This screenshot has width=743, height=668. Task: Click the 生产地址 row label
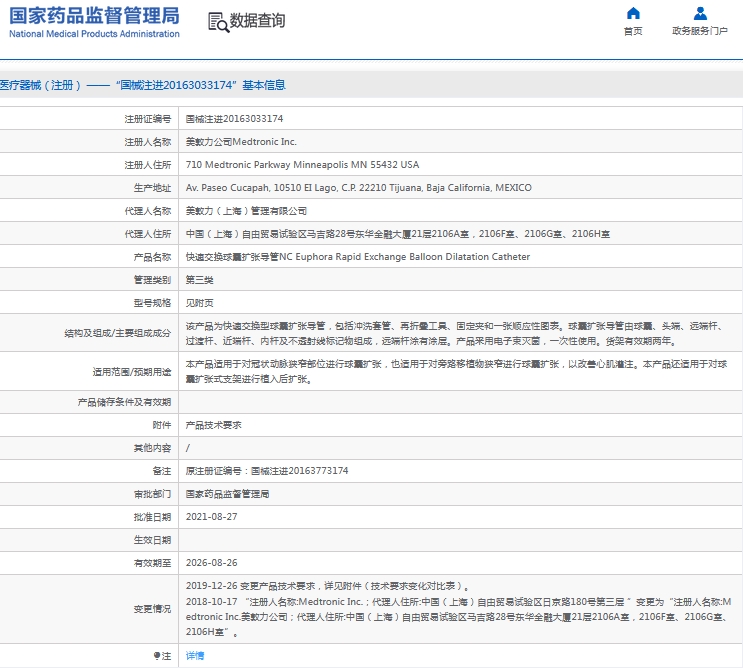pos(152,188)
